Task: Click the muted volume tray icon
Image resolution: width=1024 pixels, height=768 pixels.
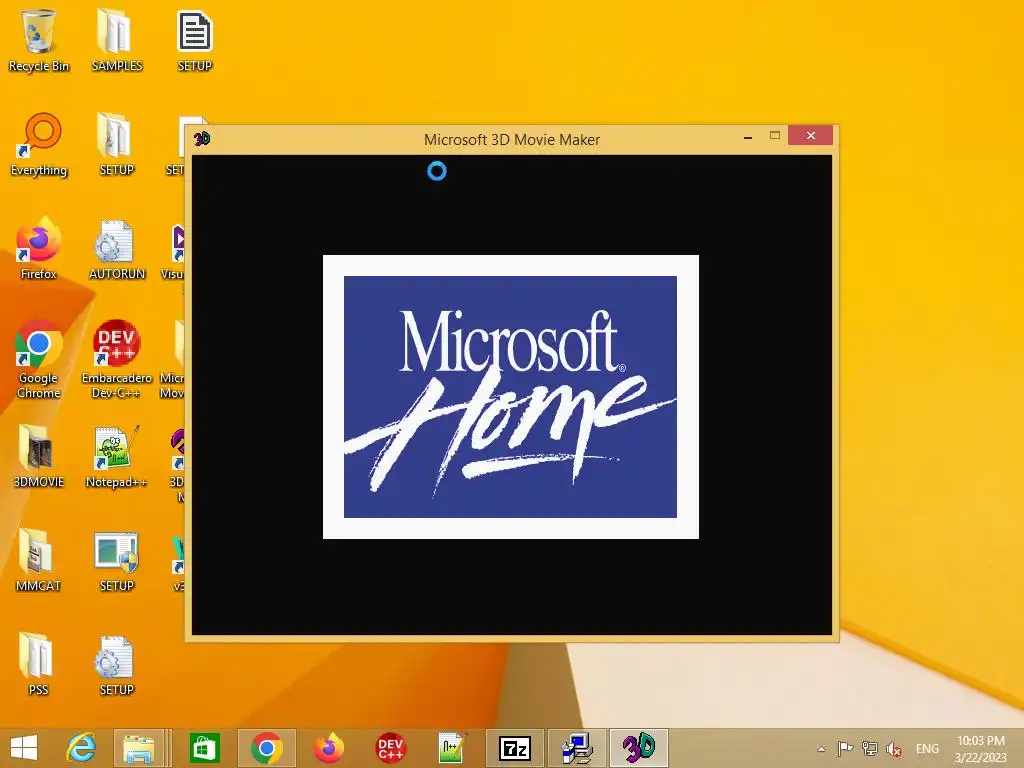Action: click(894, 748)
